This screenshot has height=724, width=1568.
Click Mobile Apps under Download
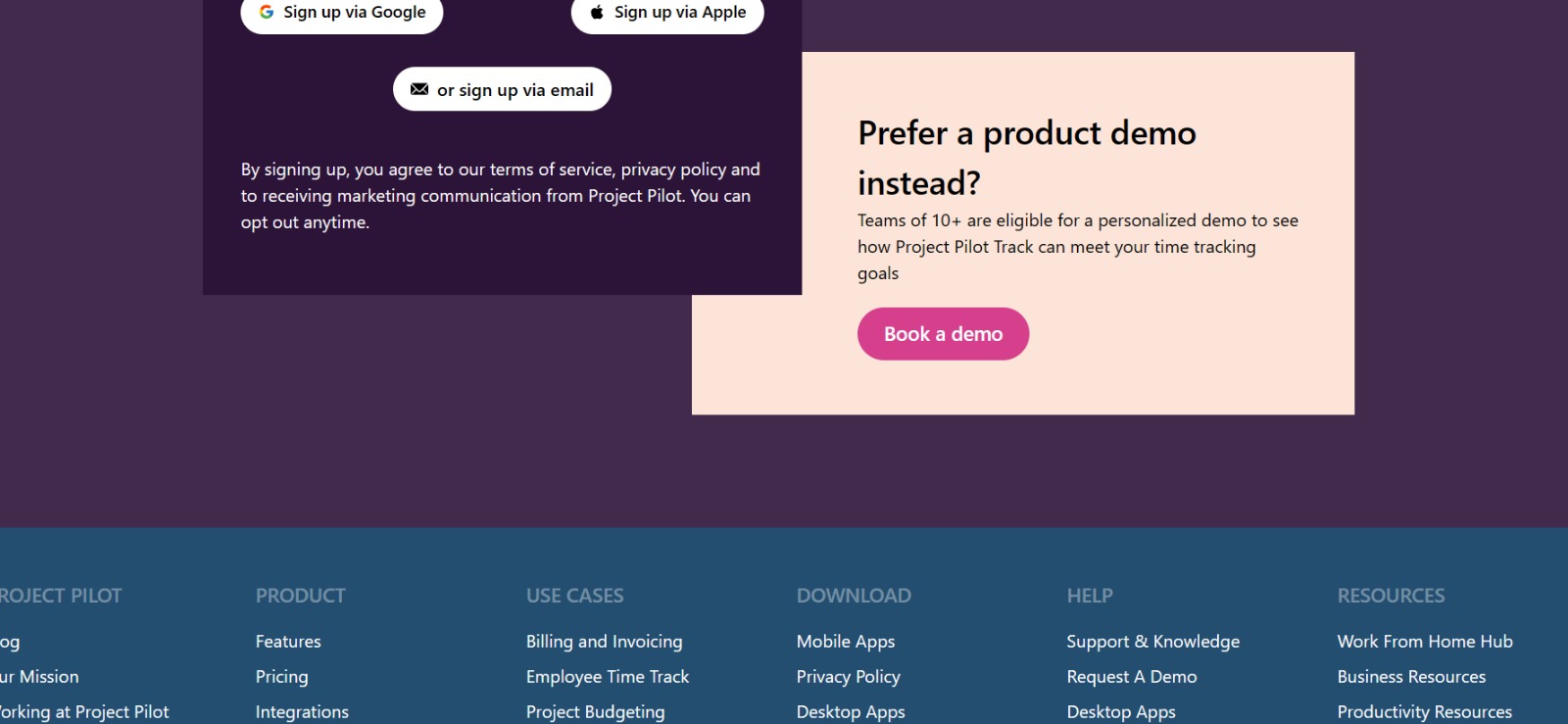pyautogui.click(x=845, y=642)
